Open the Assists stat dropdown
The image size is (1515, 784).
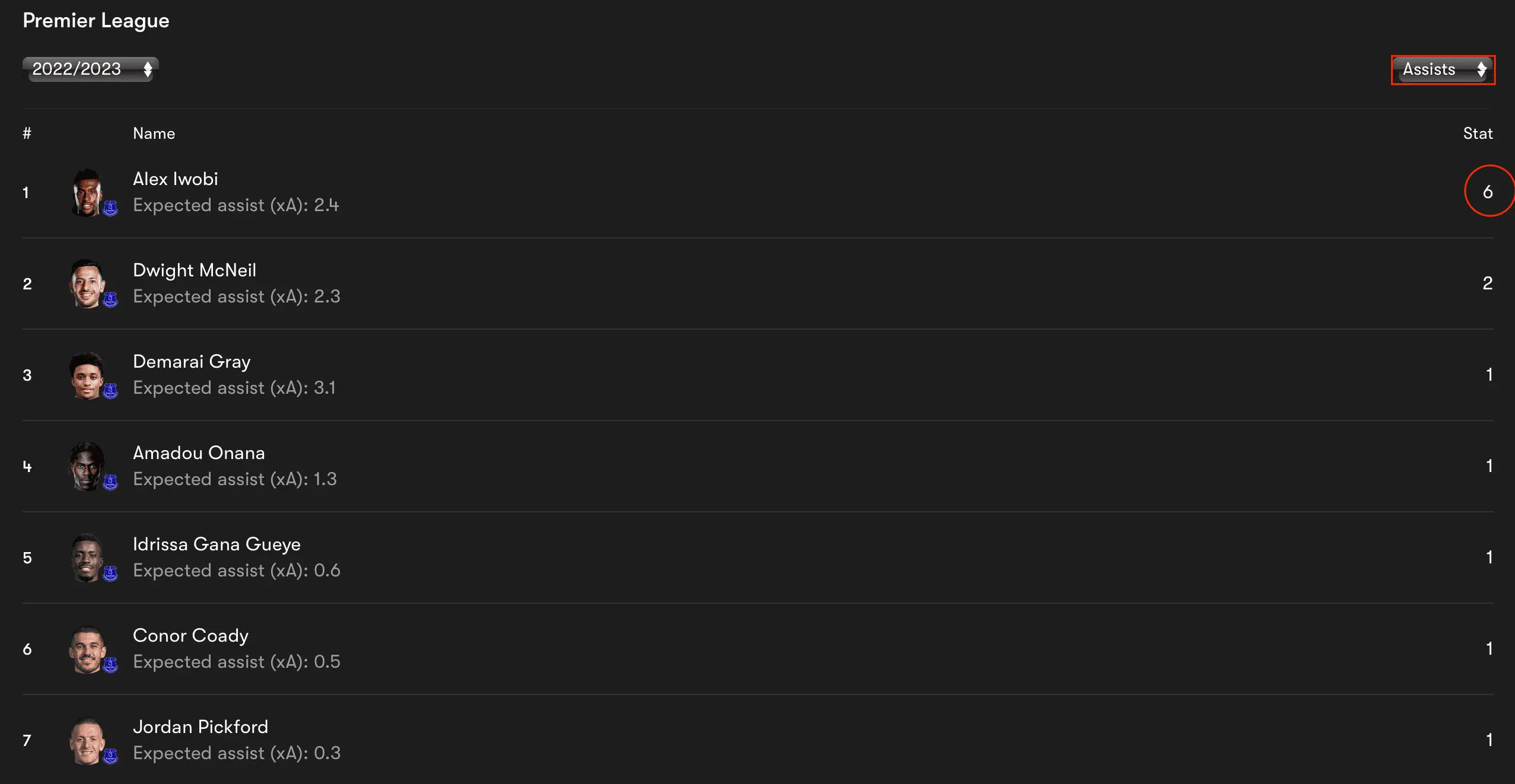[x=1443, y=70]
